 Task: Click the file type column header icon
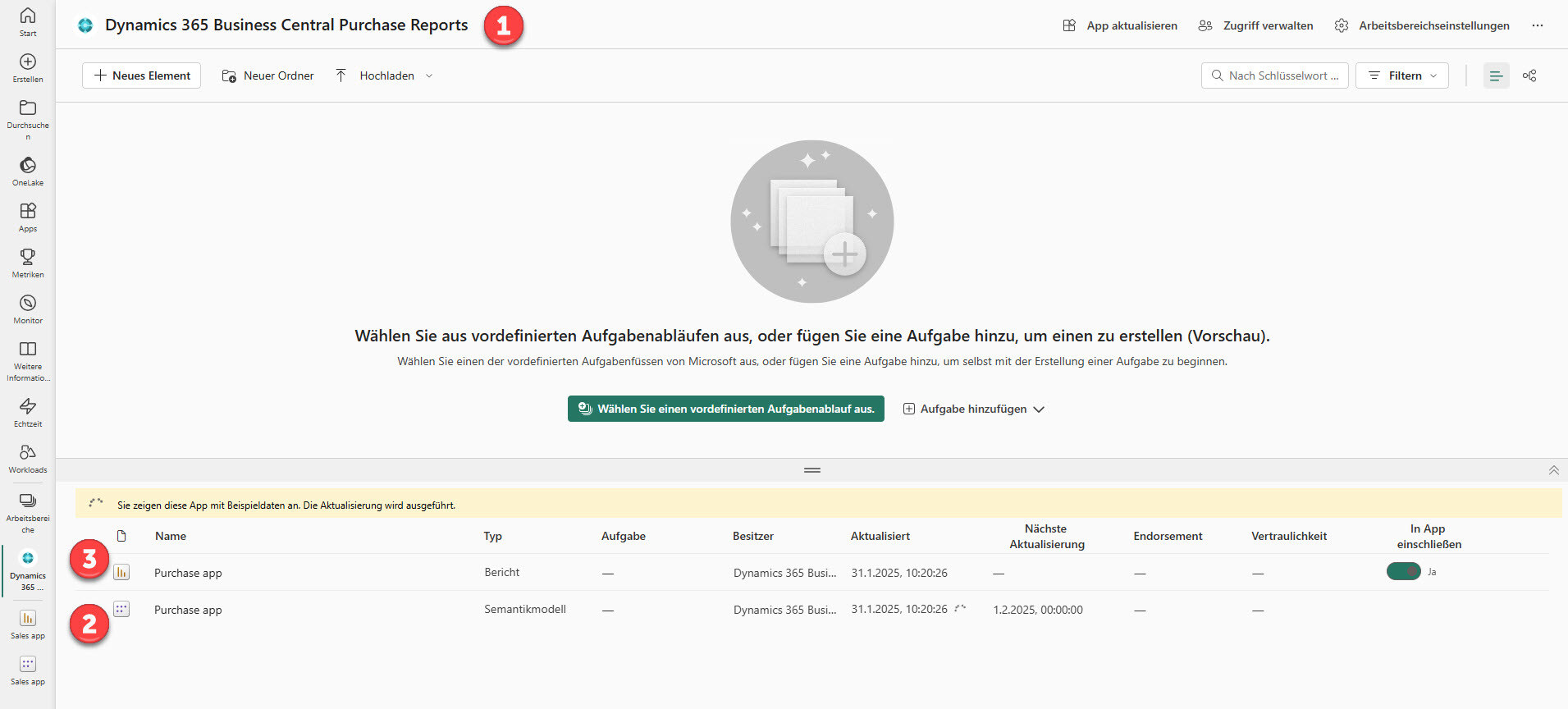121,536
